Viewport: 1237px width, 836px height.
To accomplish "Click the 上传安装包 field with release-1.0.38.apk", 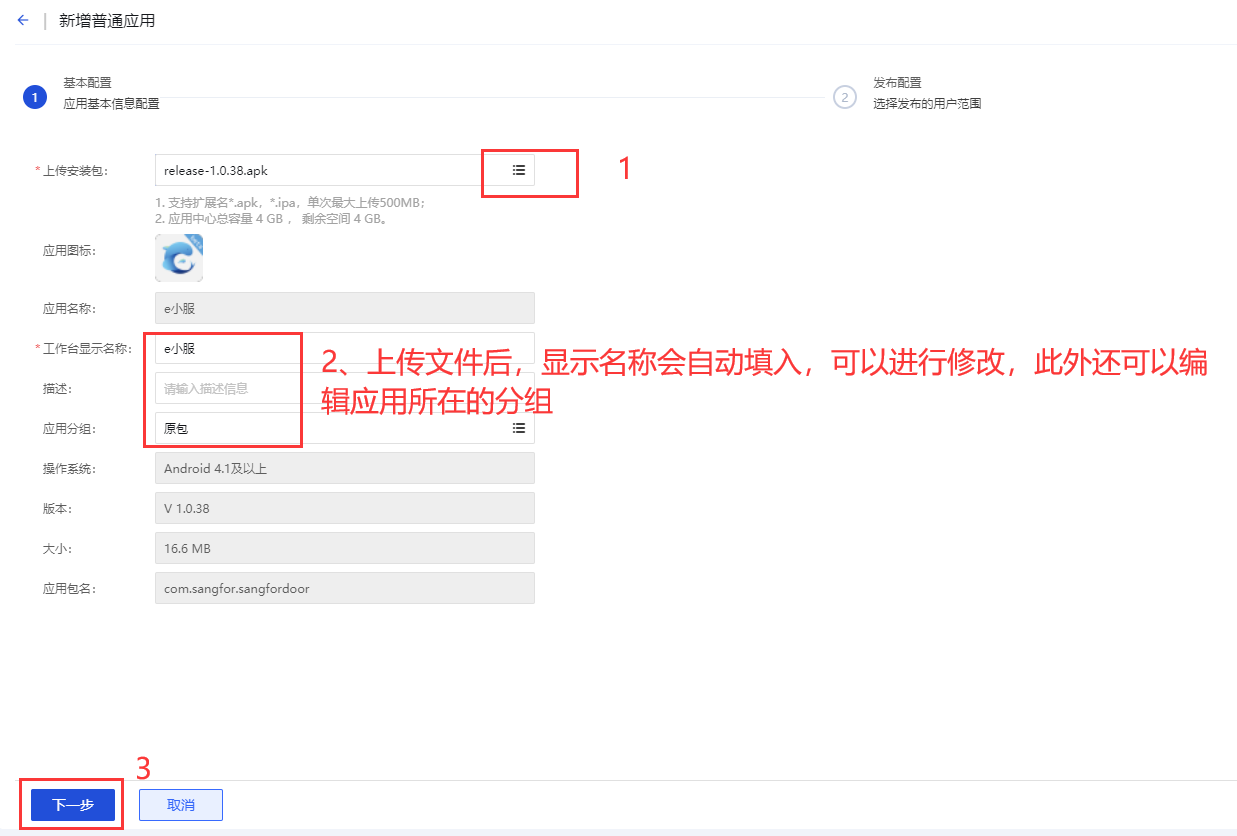I will [x=345, y=170].
